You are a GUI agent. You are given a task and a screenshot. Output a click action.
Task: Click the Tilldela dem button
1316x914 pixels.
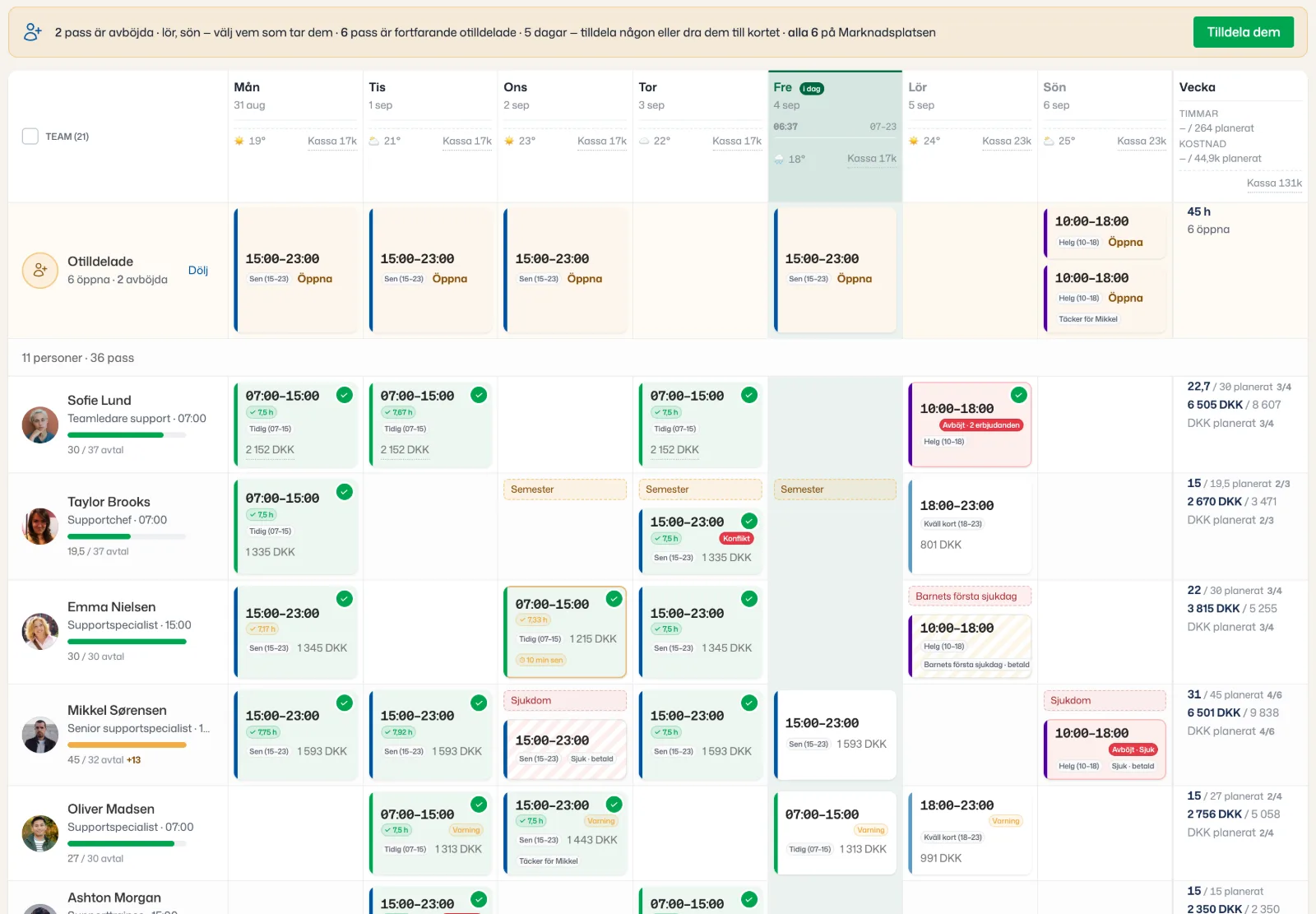pyautogui.click(x=1244, y=32)
